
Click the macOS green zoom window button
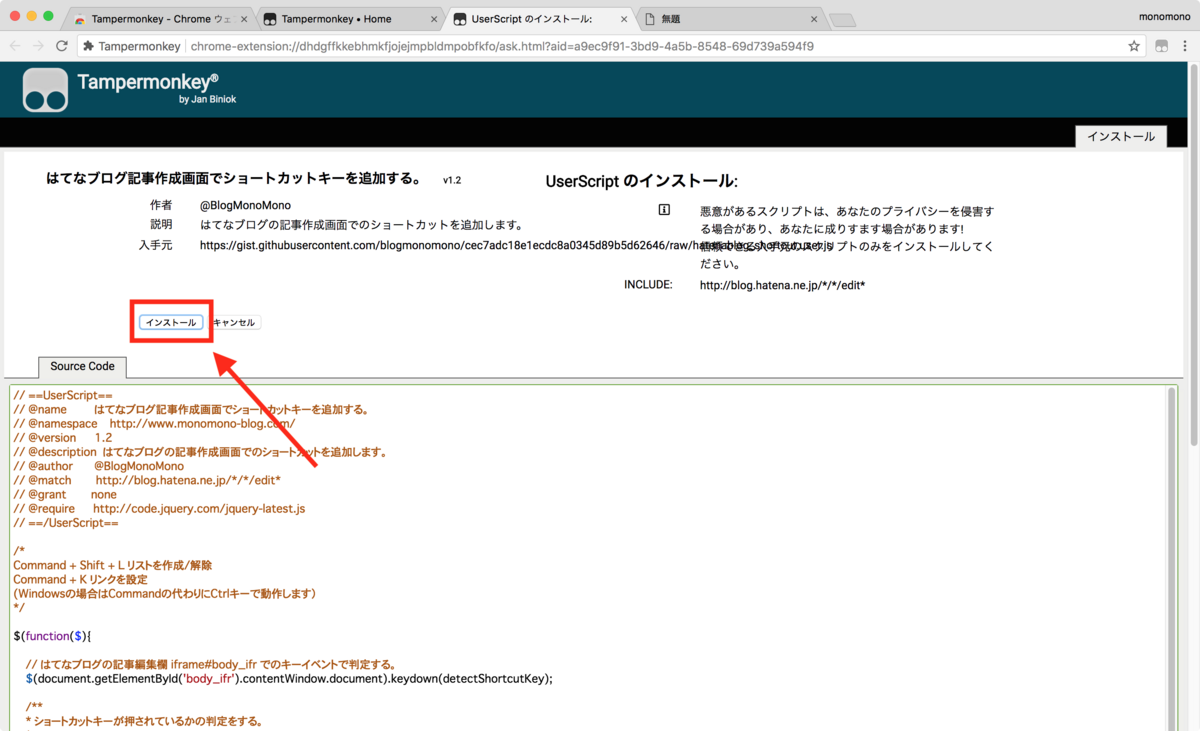pyautogui.click(x=50, y=17)
